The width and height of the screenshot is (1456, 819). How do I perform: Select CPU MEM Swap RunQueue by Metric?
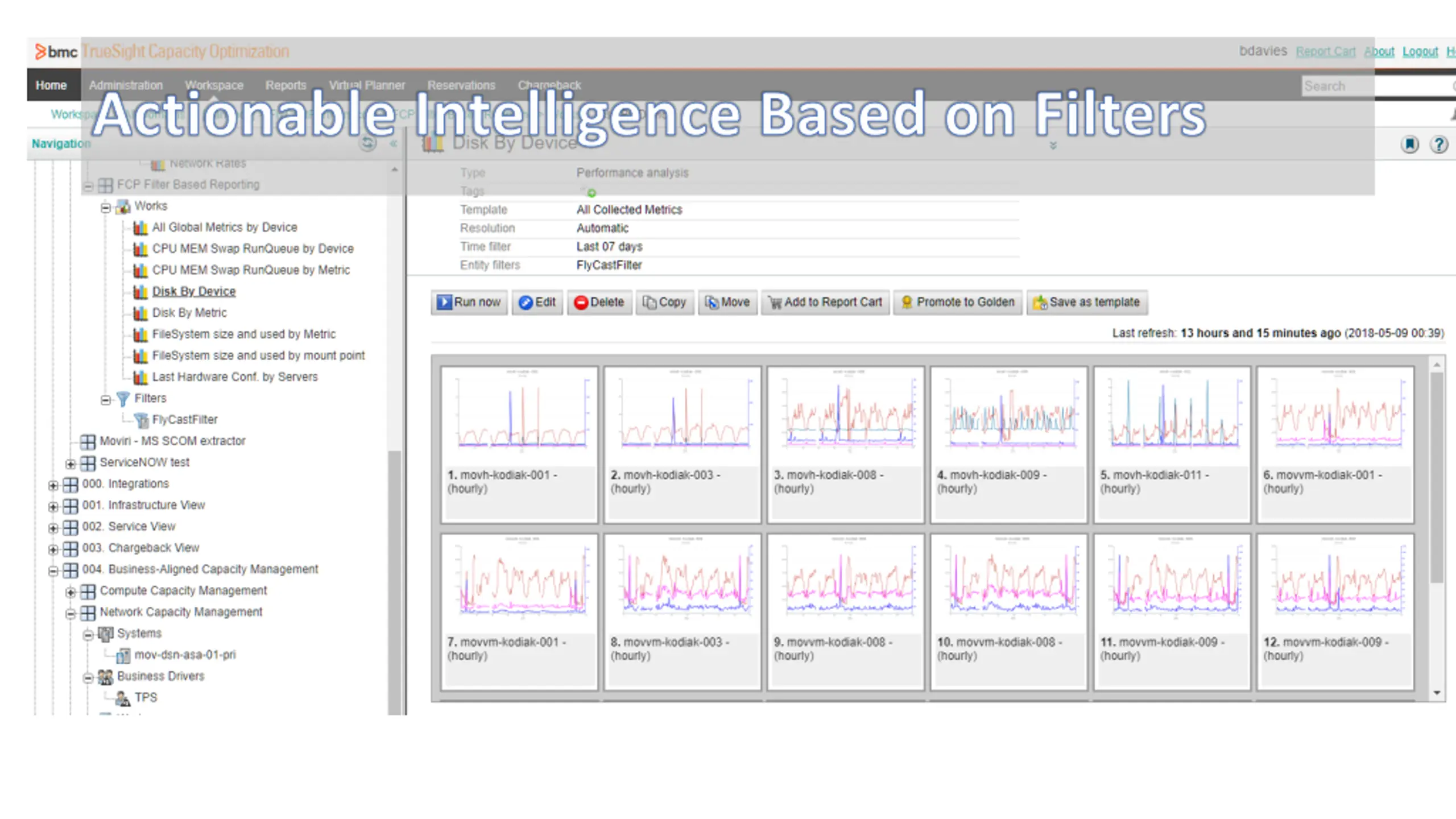click(251, 270)
